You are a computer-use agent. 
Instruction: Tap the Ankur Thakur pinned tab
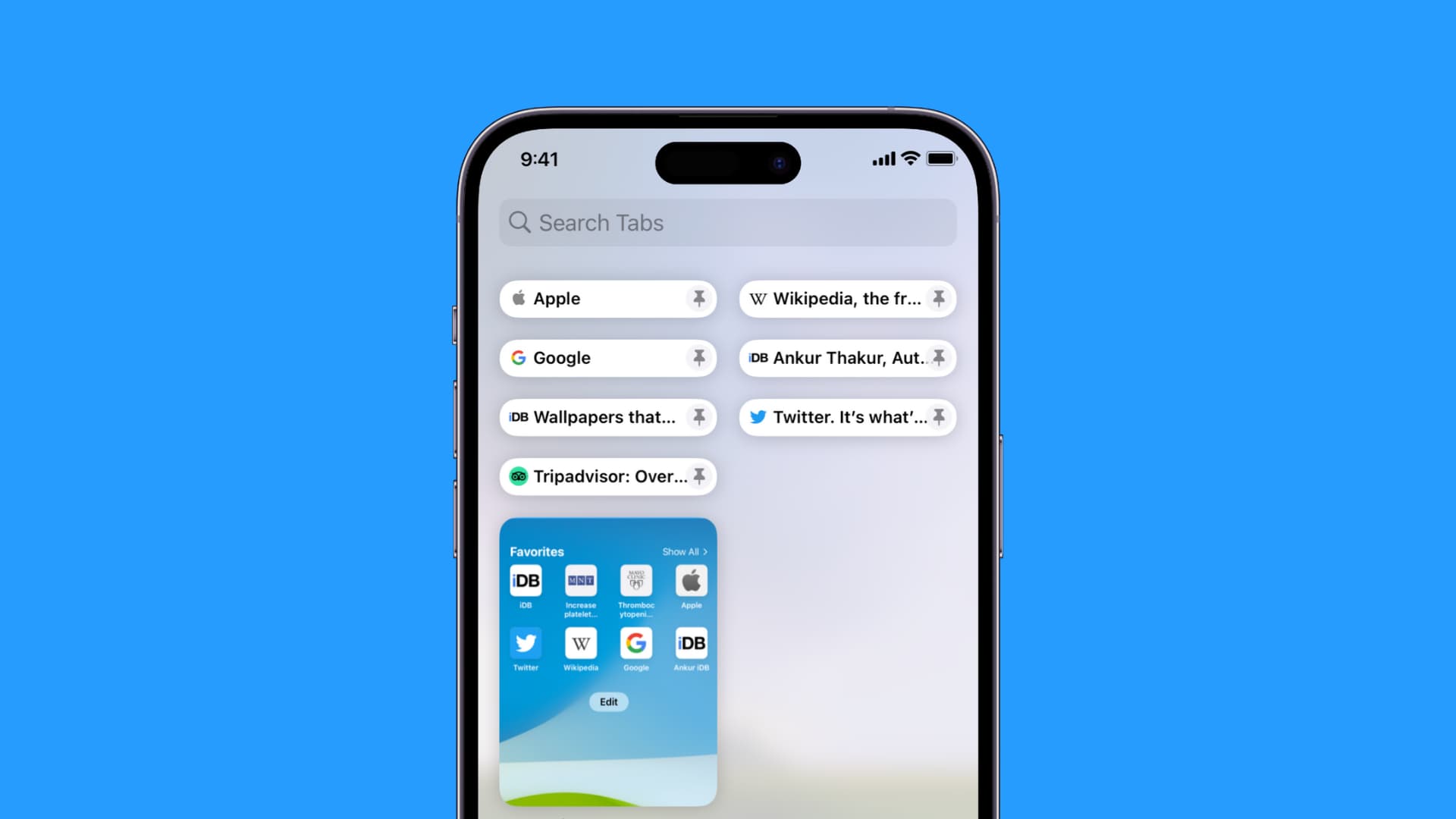pos(846,357)
